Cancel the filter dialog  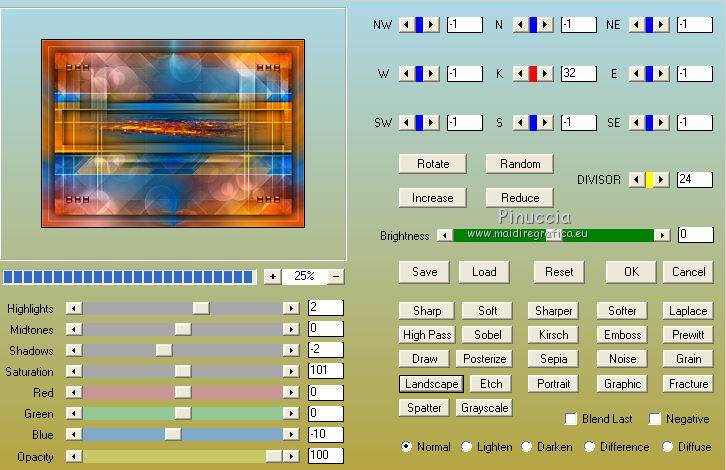tap(688, 272)
